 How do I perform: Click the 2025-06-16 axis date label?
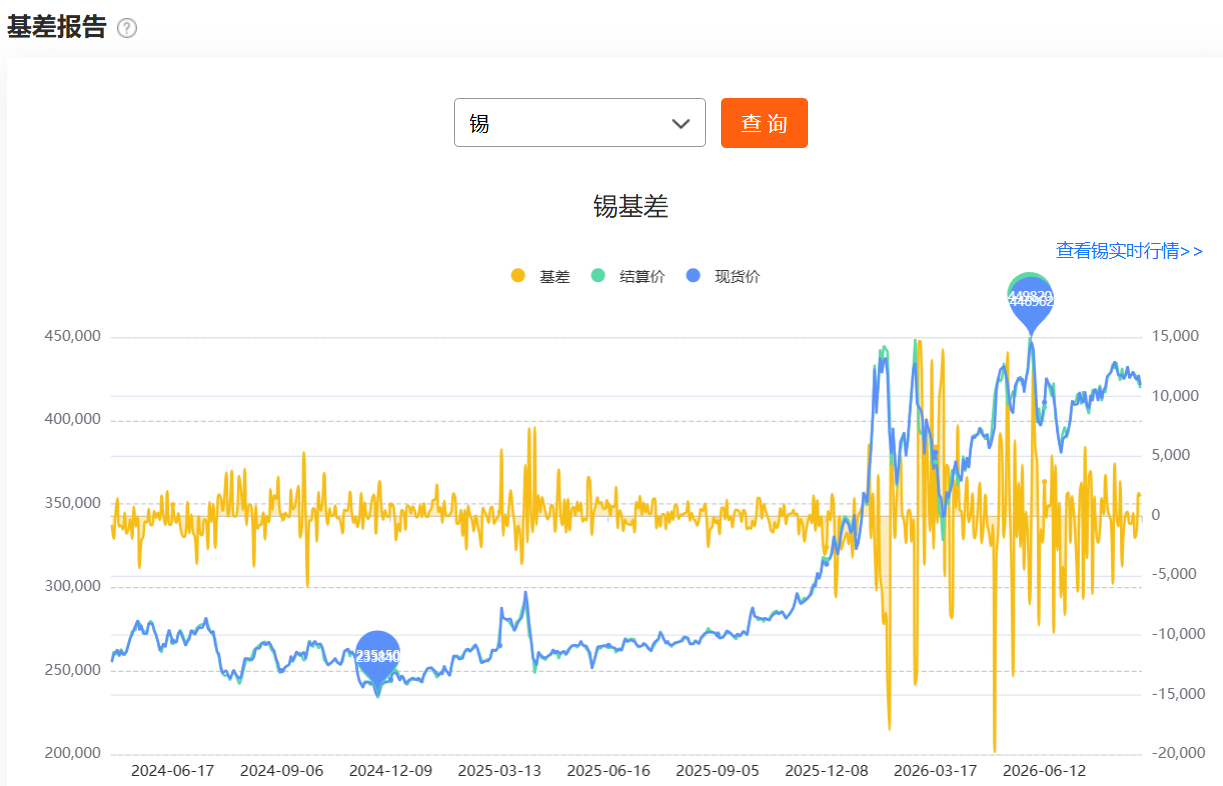(609, 771)
